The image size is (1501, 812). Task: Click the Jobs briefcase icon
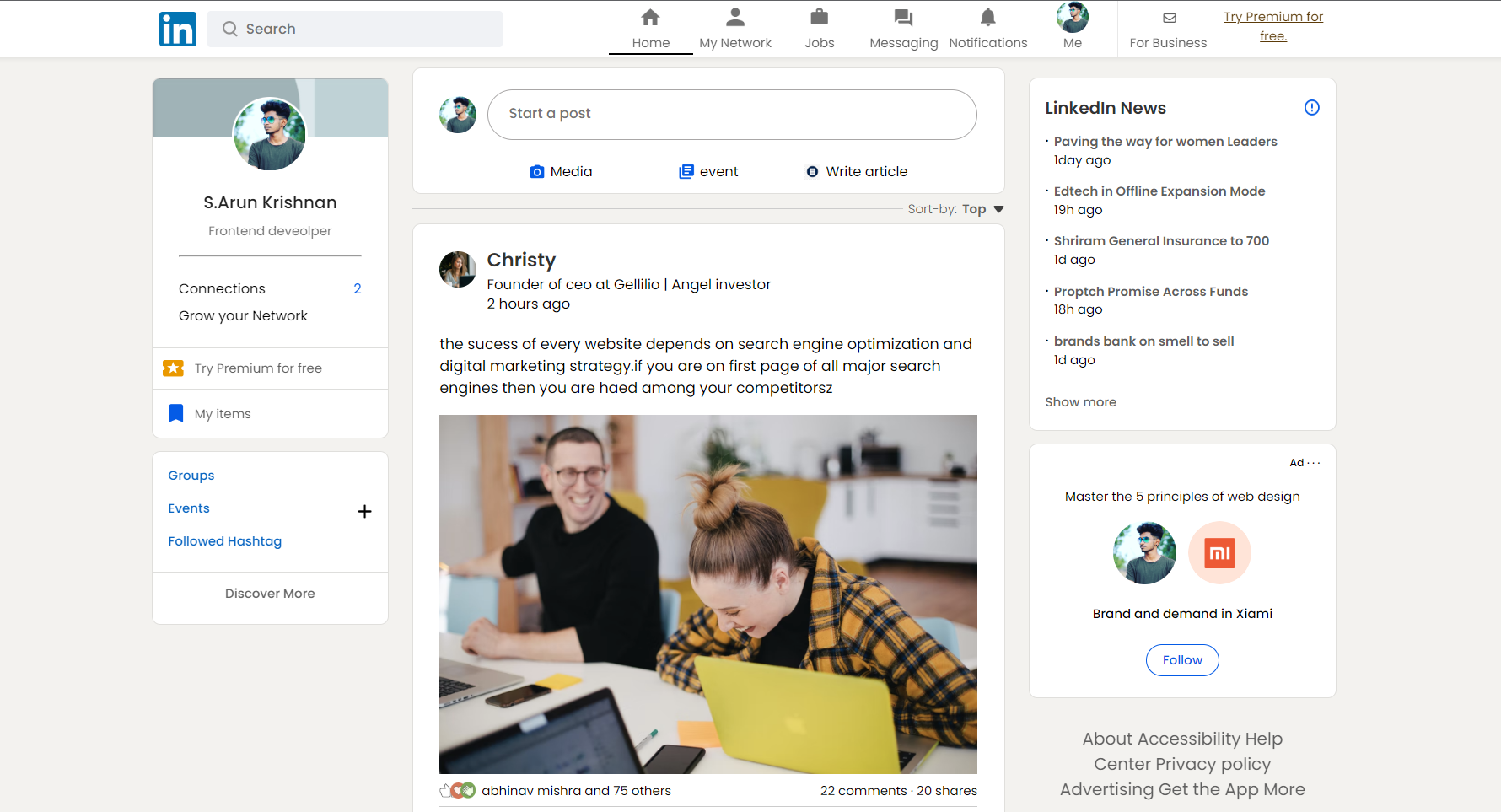[x=819, y=18]
